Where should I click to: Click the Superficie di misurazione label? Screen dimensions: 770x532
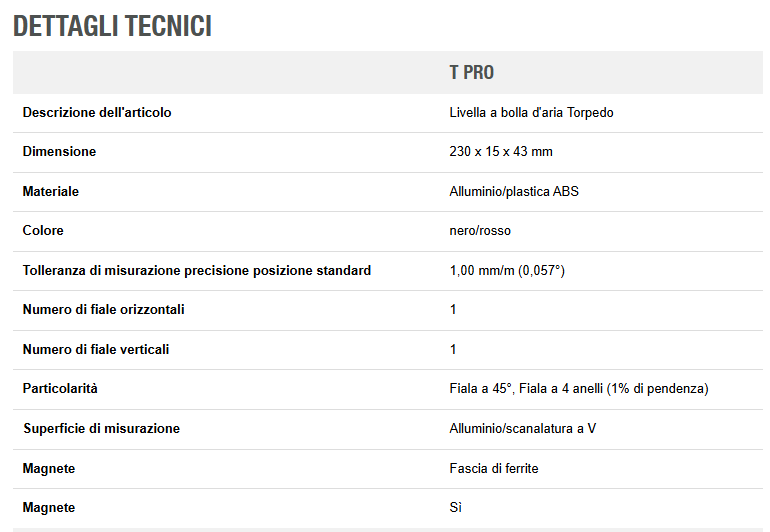tap(102, 428)
